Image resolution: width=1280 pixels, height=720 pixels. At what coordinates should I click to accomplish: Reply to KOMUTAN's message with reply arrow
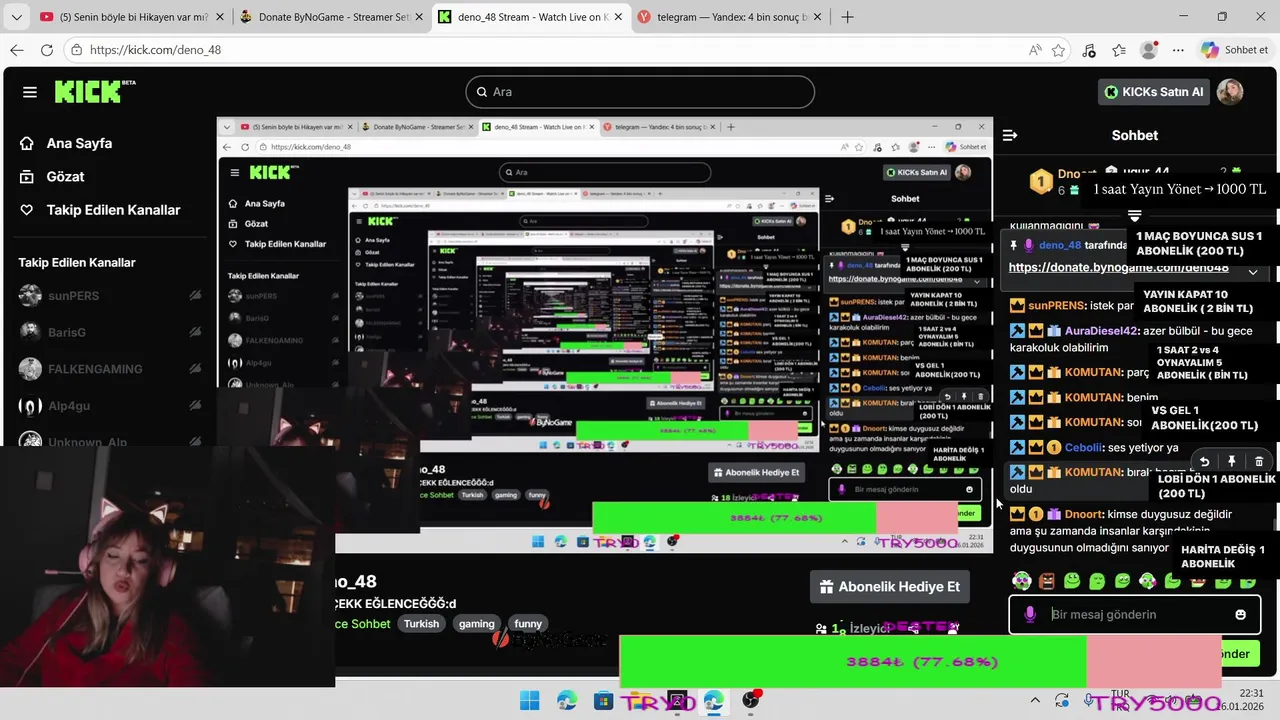[x=1205, y=461]
